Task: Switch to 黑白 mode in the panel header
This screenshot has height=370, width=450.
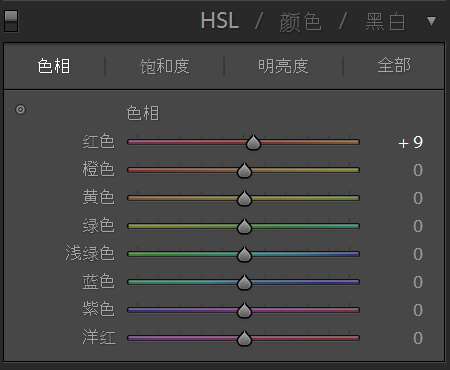Action: tap(385, 22)
